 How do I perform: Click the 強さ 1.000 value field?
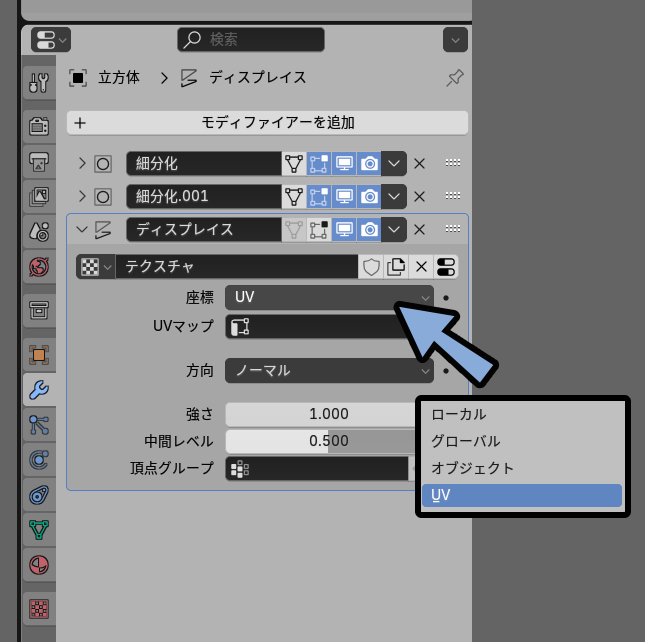tap(321, 414)
